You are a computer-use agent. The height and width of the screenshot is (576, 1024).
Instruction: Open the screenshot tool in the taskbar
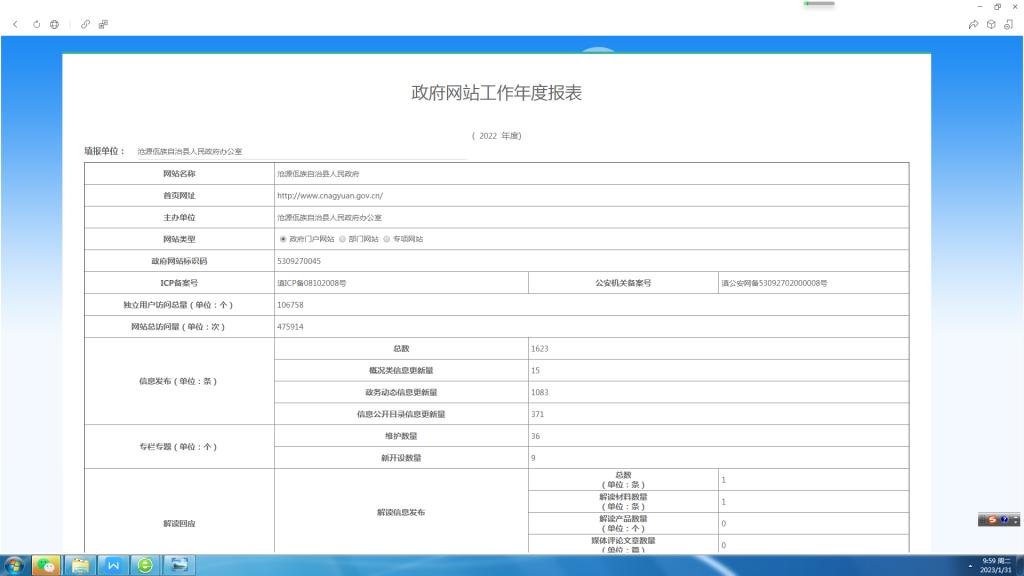coord(178,565)
